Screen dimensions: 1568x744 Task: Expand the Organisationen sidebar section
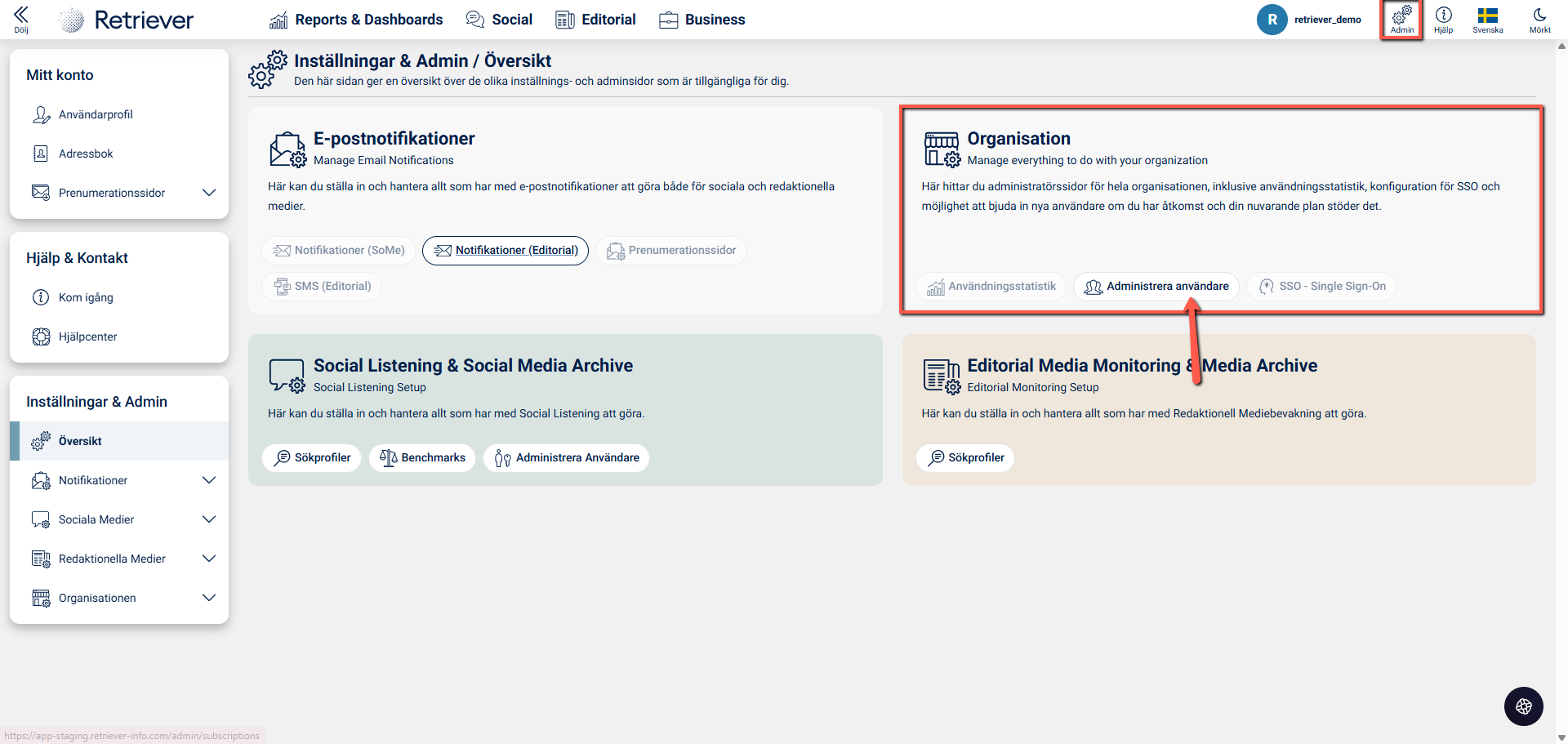point(209,598)
